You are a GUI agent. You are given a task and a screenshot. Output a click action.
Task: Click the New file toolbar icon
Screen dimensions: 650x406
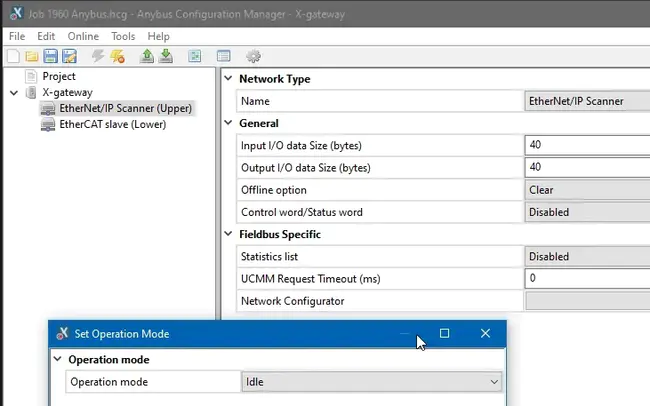(x=13, y=56)
